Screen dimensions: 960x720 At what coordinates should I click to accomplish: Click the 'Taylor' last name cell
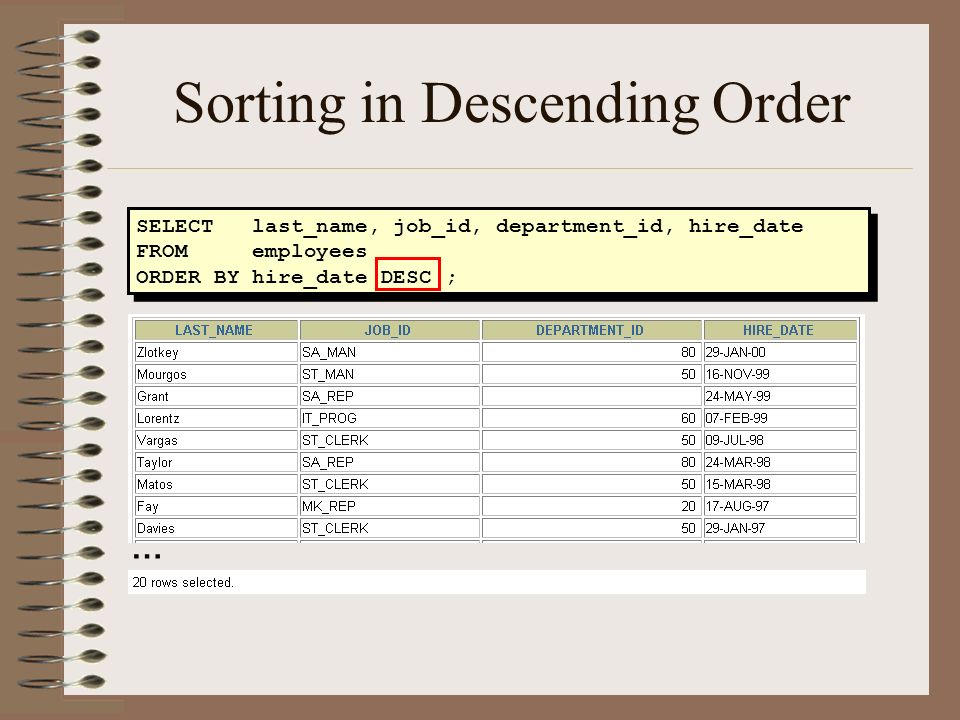point(216,462)
